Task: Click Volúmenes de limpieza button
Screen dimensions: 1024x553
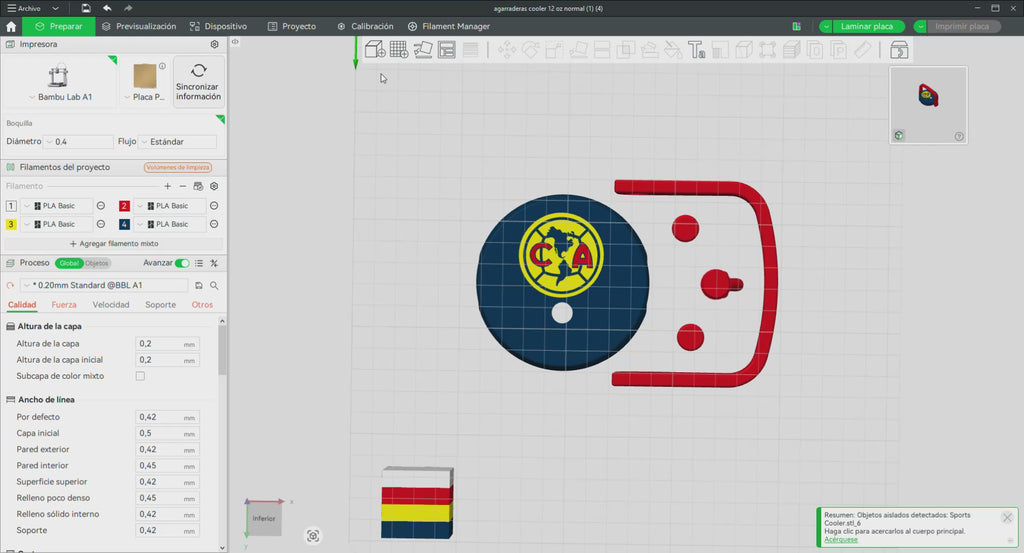Action: click(x=178, y=167)
